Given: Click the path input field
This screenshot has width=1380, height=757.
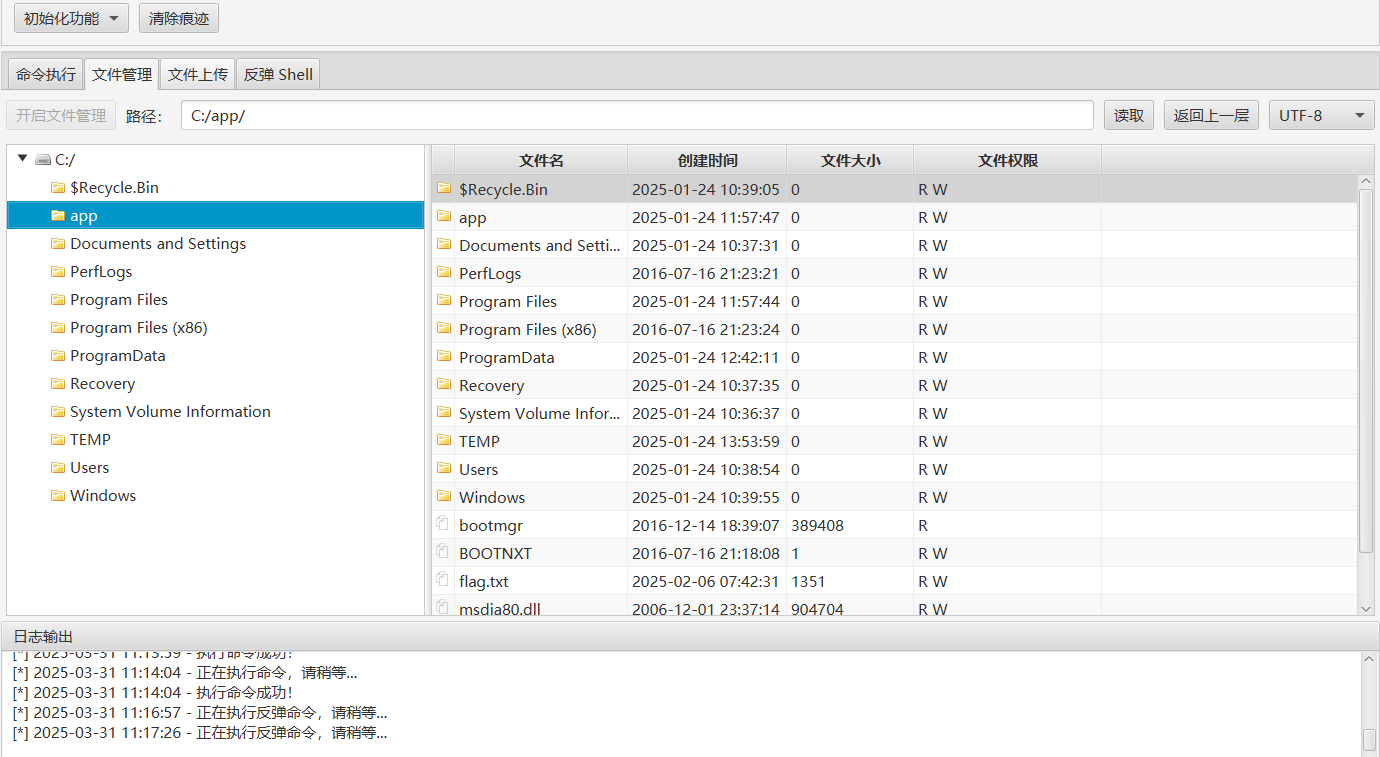Looking at the screenshot, I should click(637, 115).
